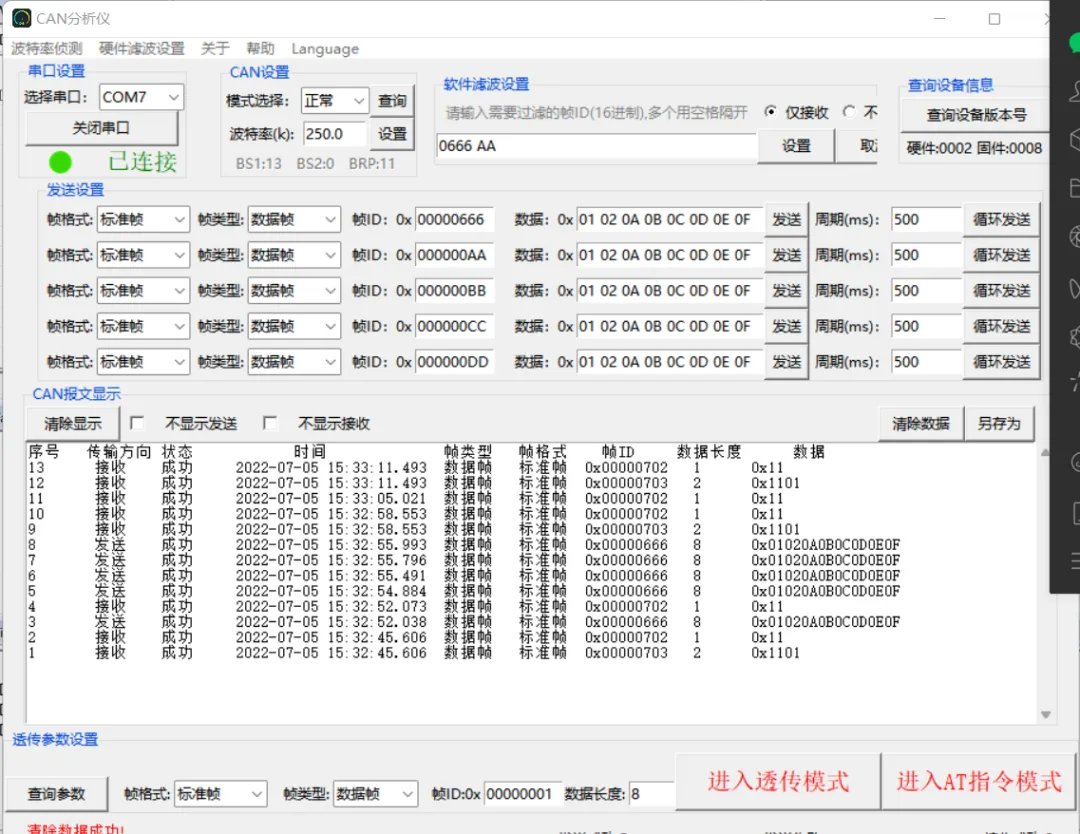Click the software filter ID input field
The width and height of the screenshot is (1080, 834).
[596, 146]
